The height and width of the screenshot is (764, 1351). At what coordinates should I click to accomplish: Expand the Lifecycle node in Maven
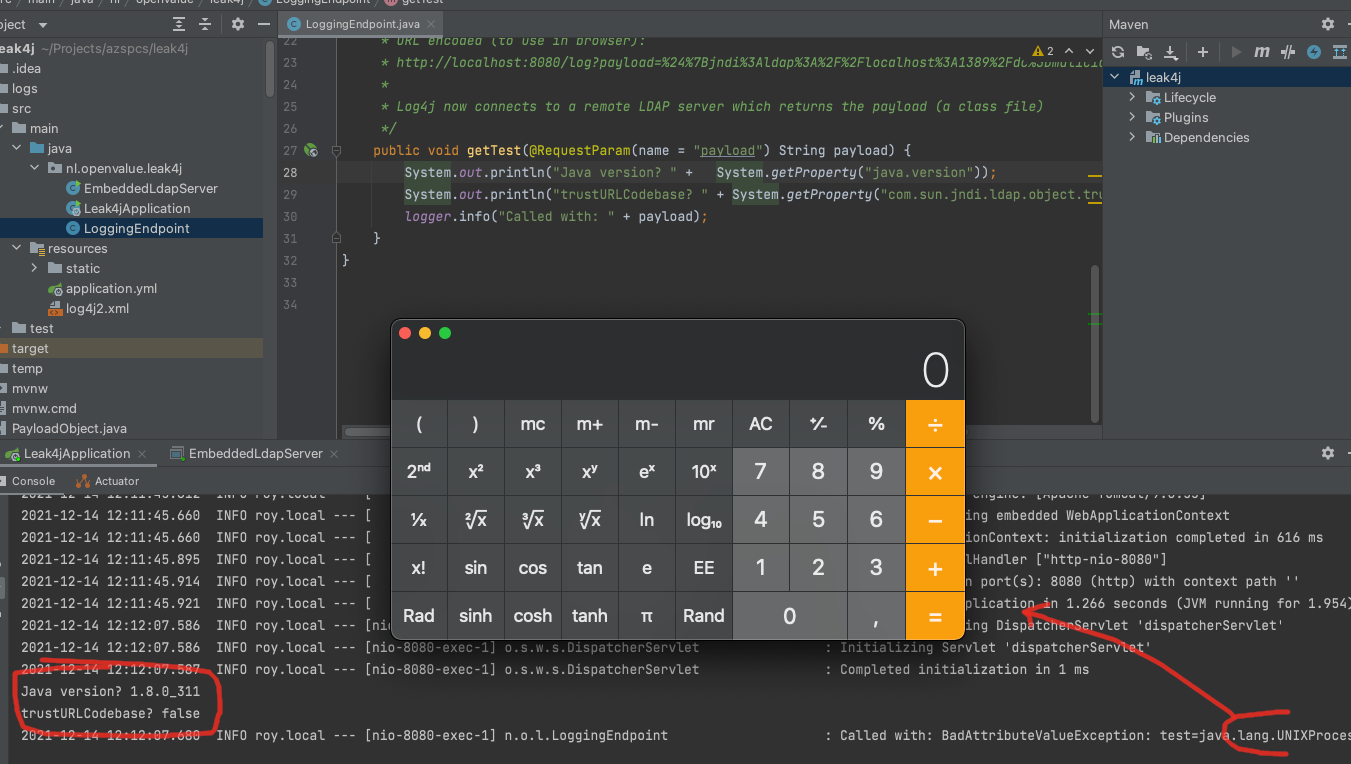pyautogui.click(x=1132, y=97)
